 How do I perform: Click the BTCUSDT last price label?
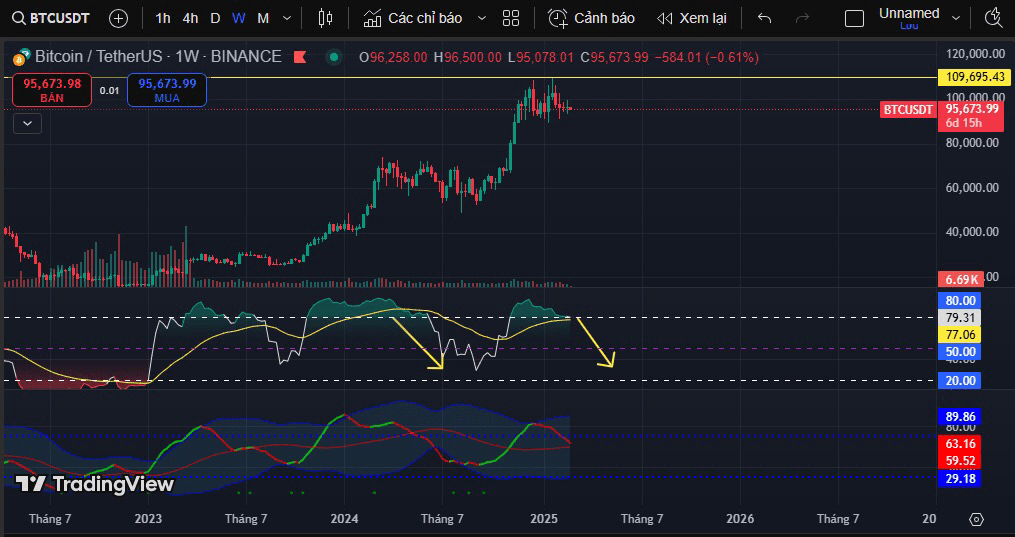(908, 109)
